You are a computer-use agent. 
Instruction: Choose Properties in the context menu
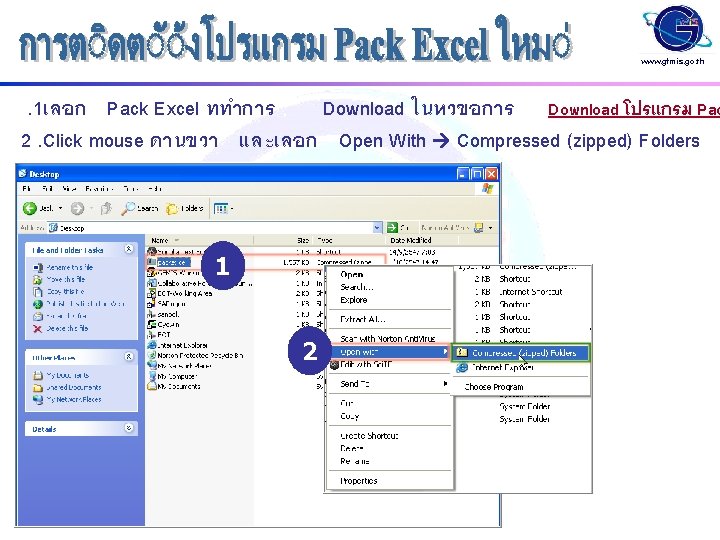click(x=390, y=481)
